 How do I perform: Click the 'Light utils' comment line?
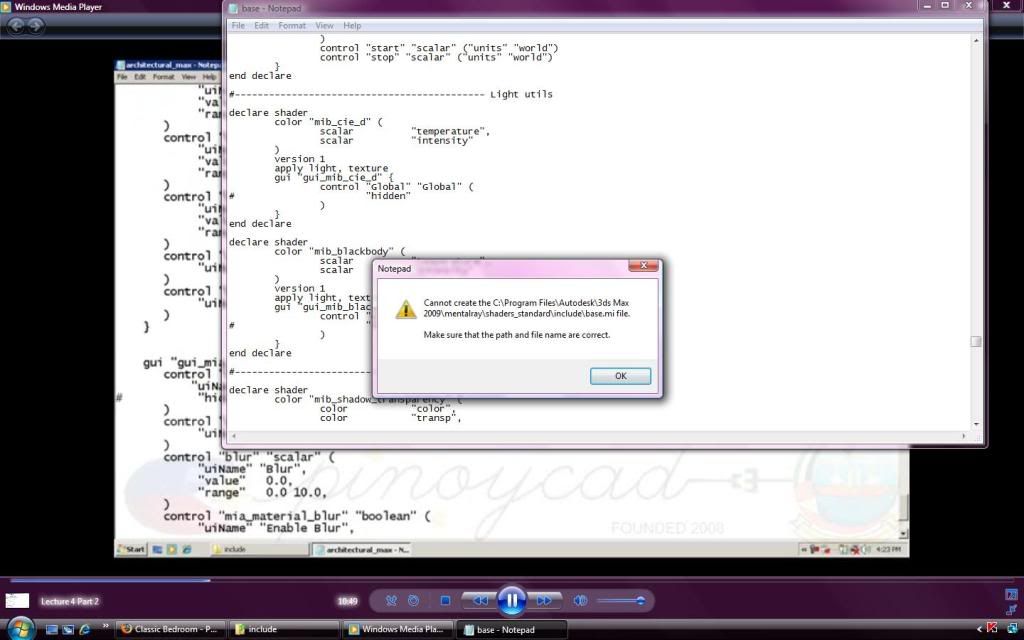[x=391, y=95]
